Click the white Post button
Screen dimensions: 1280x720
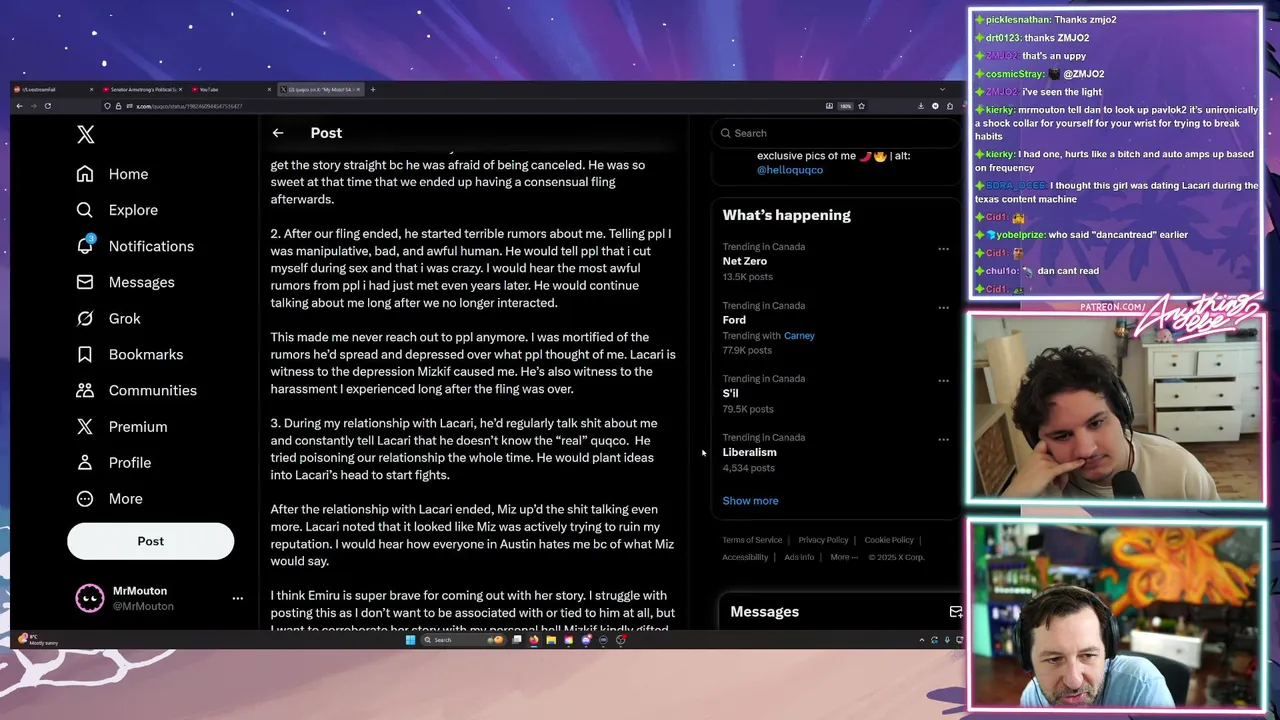(150, 541)
